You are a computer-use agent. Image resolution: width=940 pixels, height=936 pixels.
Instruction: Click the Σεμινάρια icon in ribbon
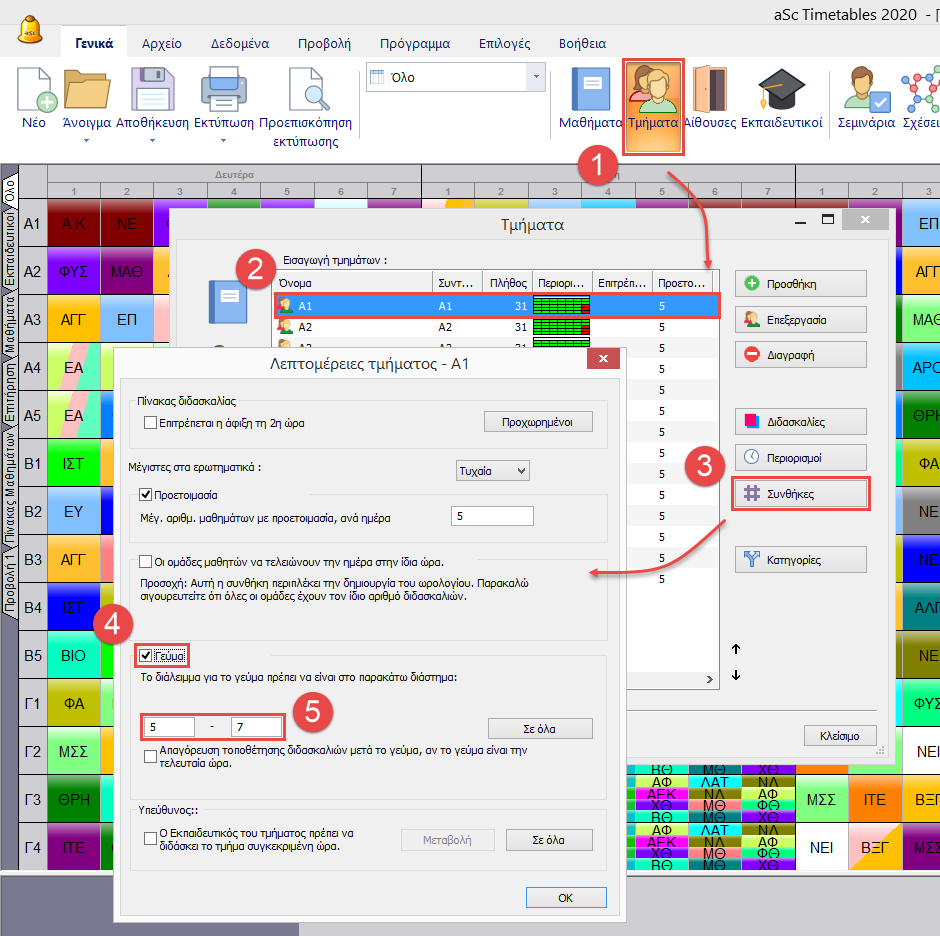click(866, 90)
